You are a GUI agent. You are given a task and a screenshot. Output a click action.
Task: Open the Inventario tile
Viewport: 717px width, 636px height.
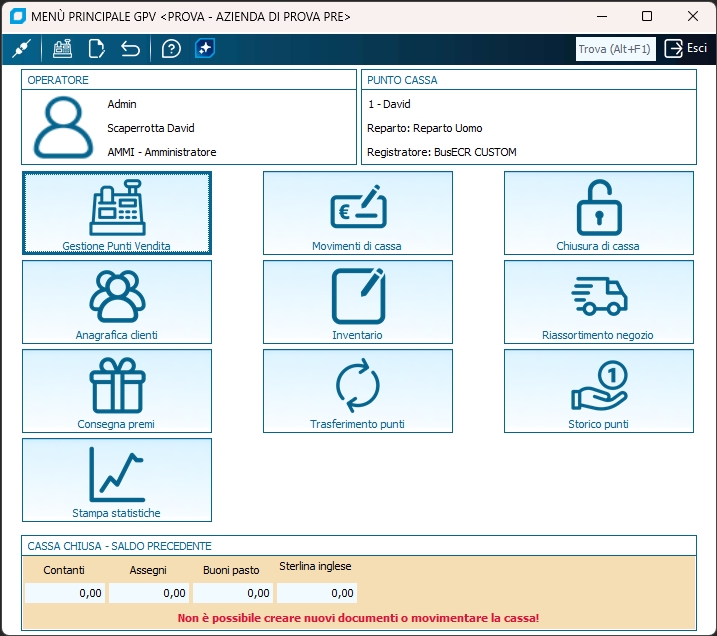(x=357, y=302)
